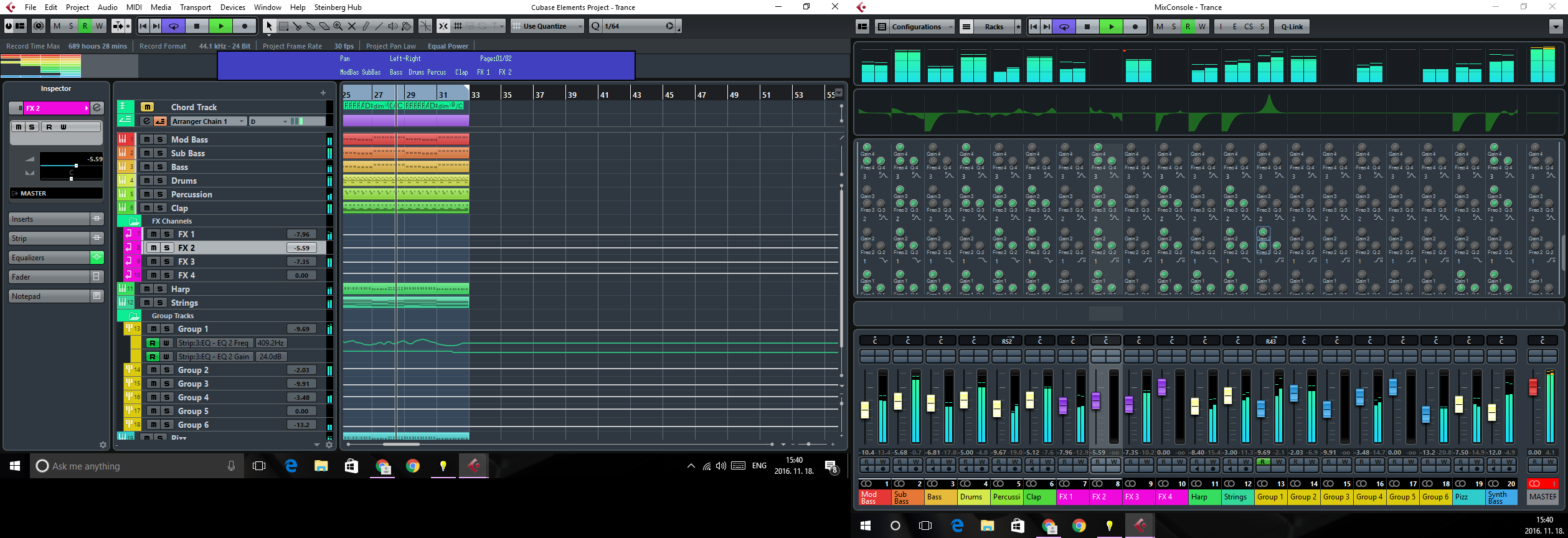The height and width of the screenshot is (538, 1568).
Task: Select the Mute X tool
Action: (352, 26)
